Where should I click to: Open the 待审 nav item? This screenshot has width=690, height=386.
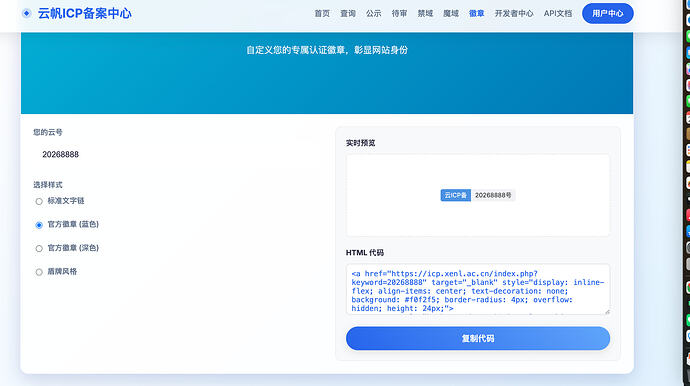pyautogui.click(x=399, y=14)
